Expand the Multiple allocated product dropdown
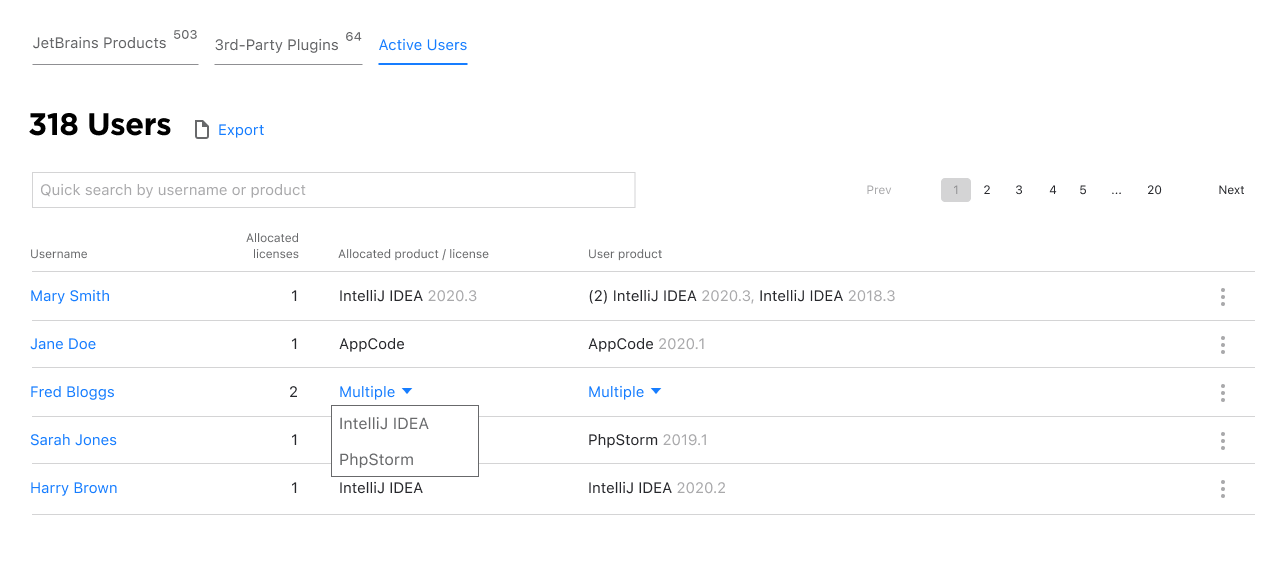Image resolution: width=1286 pixels, height=564 pixels. 376,392
